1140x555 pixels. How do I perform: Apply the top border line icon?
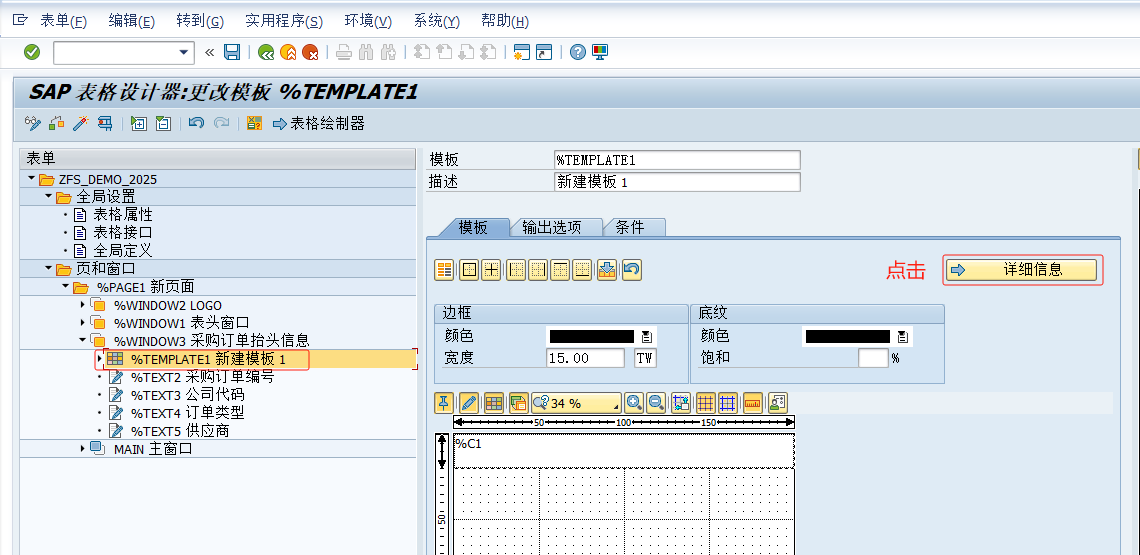(561, 270)
